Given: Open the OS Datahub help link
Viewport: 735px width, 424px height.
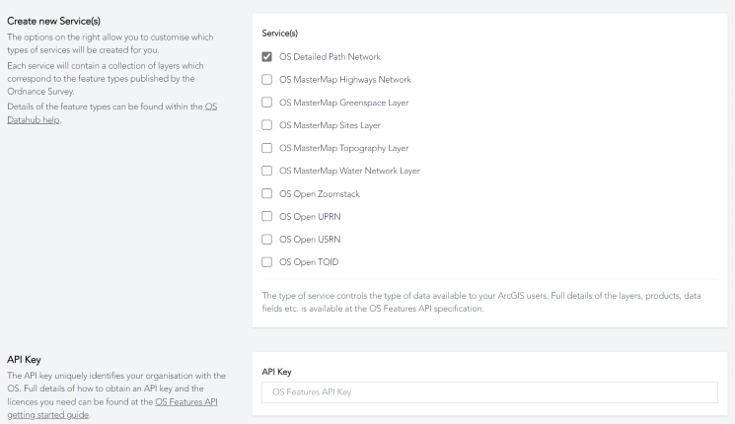Looking at the screenshot, I should click(30, 120).
